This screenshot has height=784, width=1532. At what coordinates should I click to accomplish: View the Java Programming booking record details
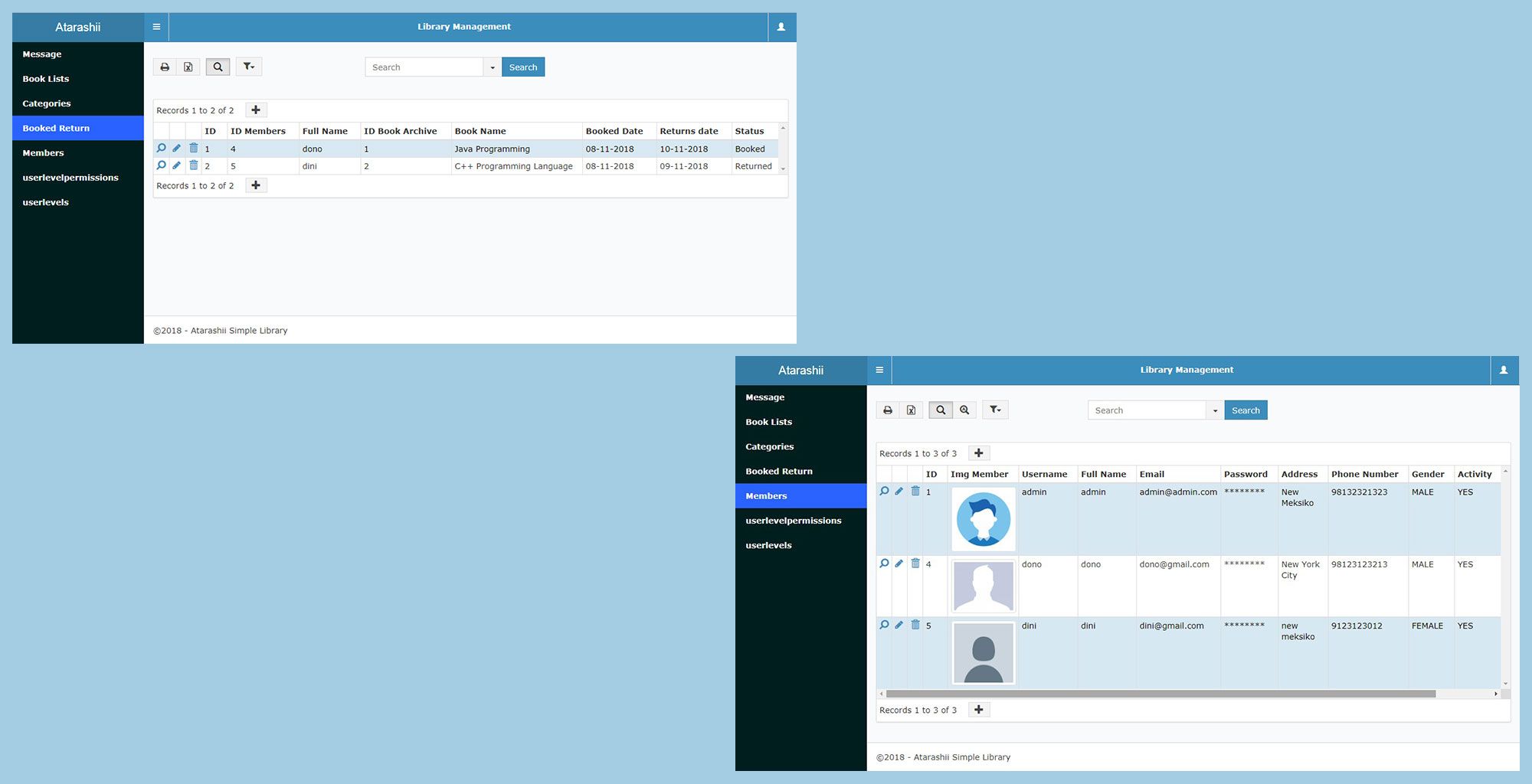(x=161, y=149)
